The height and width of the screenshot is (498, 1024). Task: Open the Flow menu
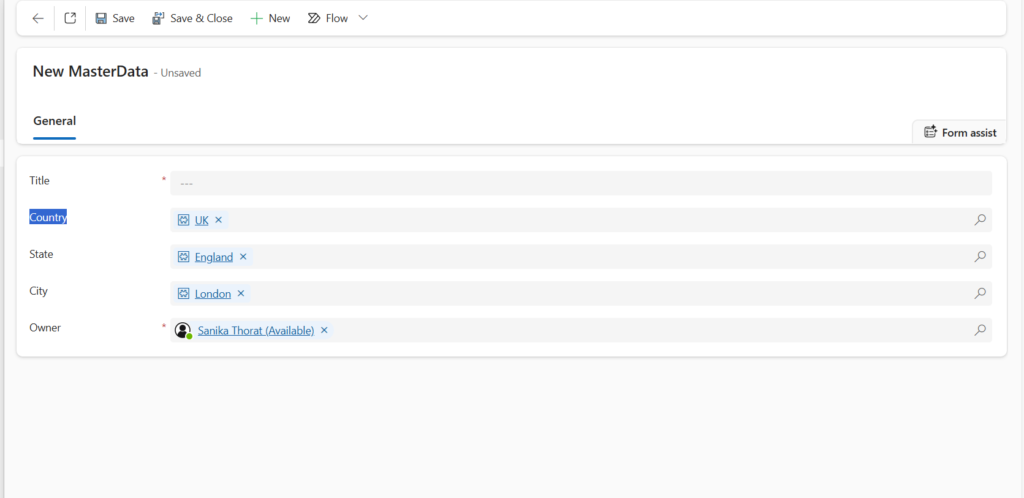click(328, 18)
